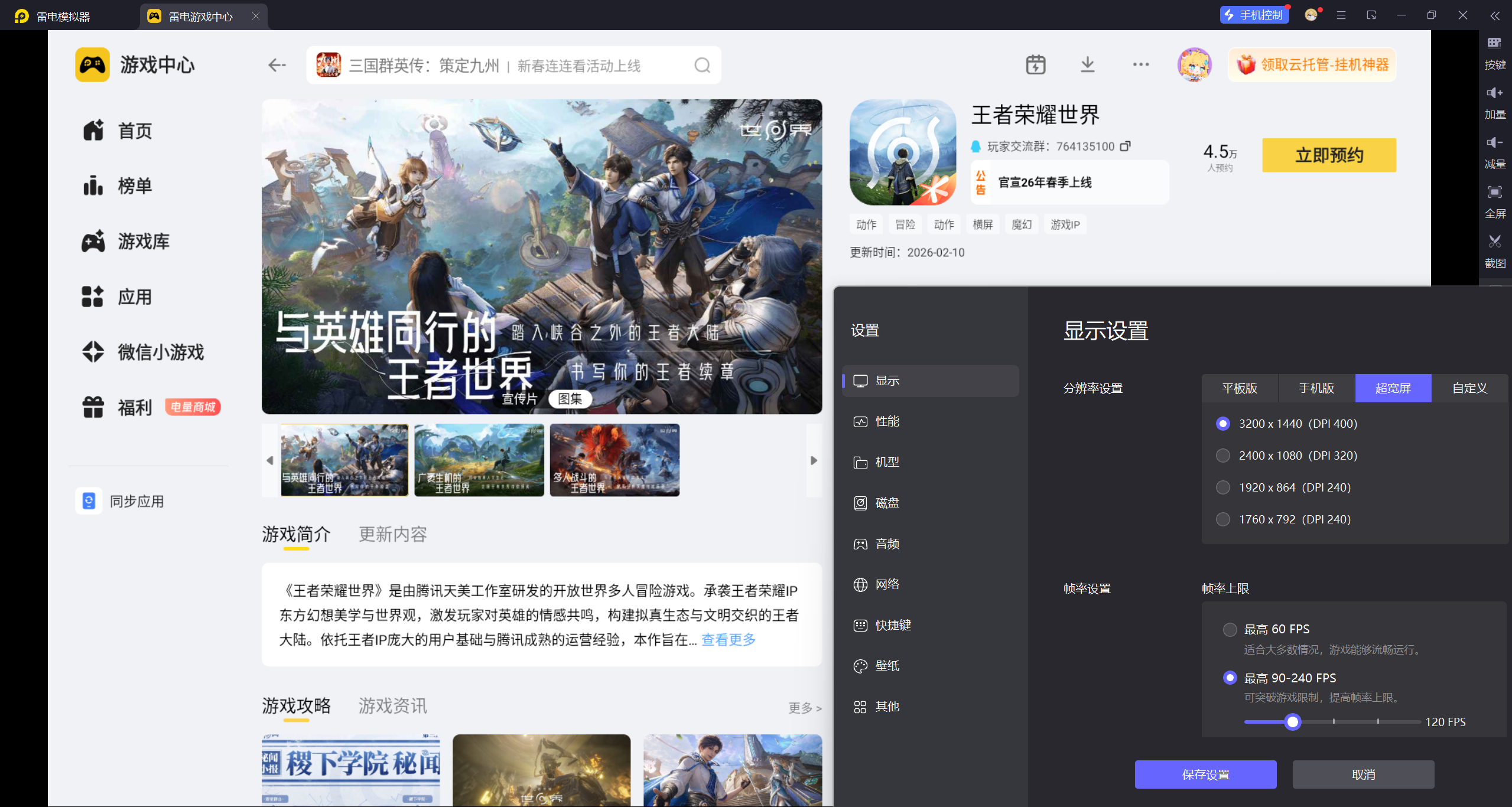Copy the player group number
Image resolution: width=1512 pixels, height=807 pixels.
coord(1126,146)
